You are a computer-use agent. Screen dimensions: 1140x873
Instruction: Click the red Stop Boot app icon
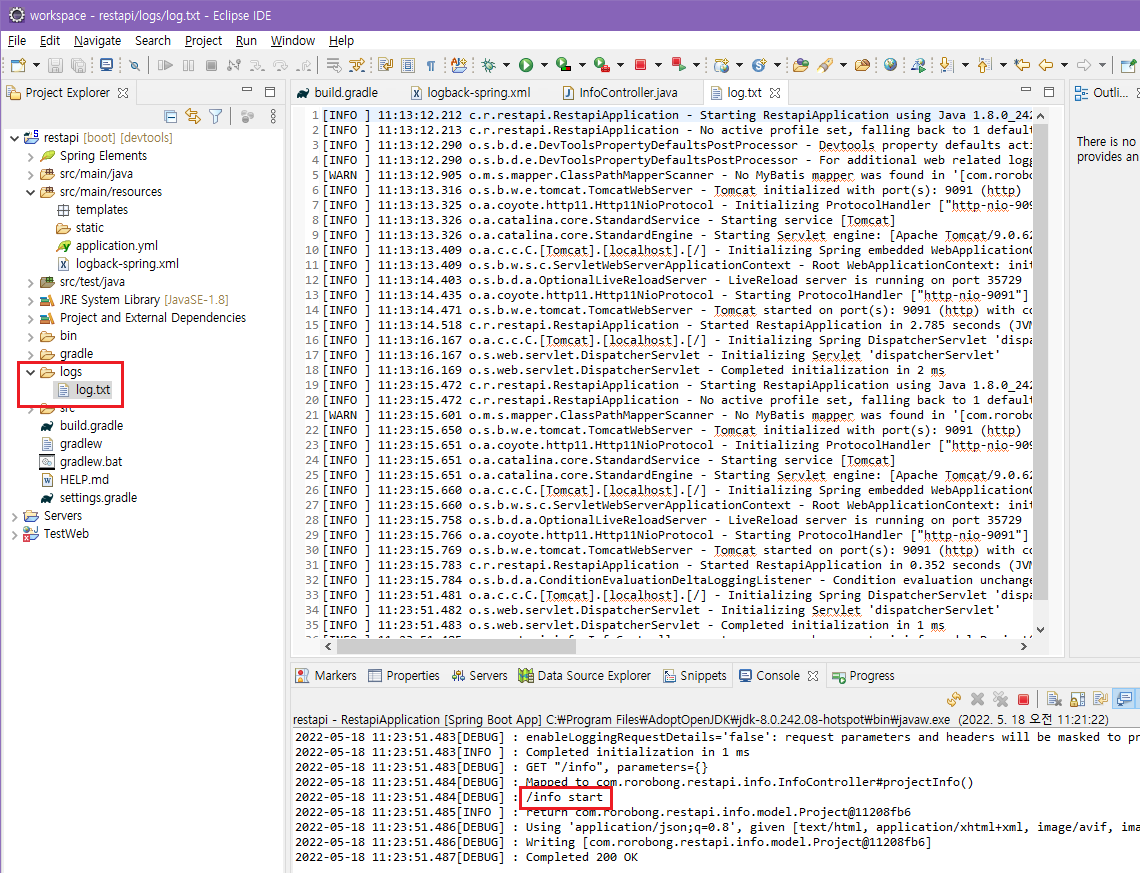point(640,65)
